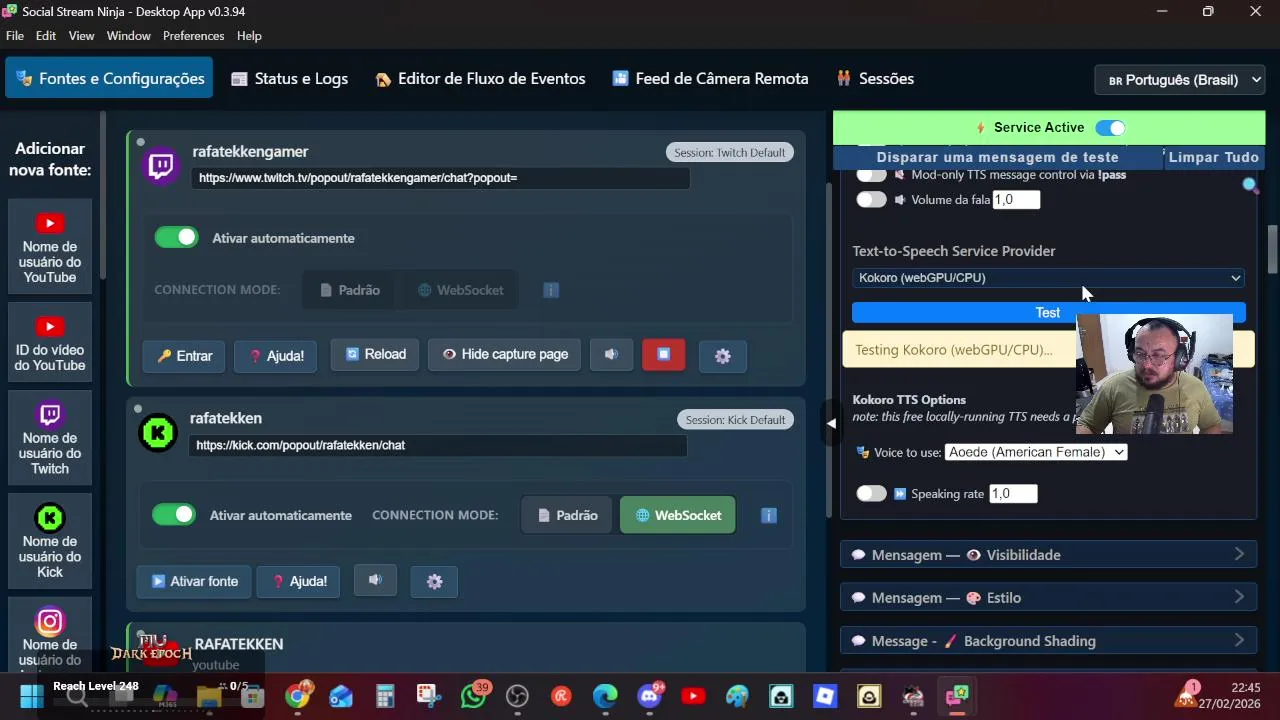
Task: Click Ajuda! button in Kick card
Action: (x=299, y=581)
